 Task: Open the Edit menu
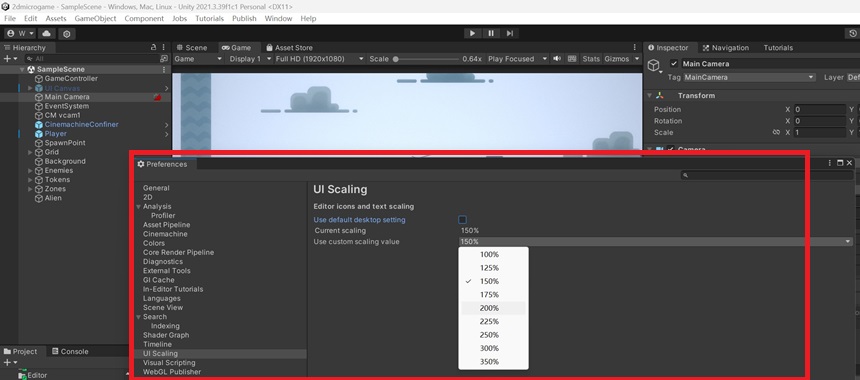click(31, 19)
